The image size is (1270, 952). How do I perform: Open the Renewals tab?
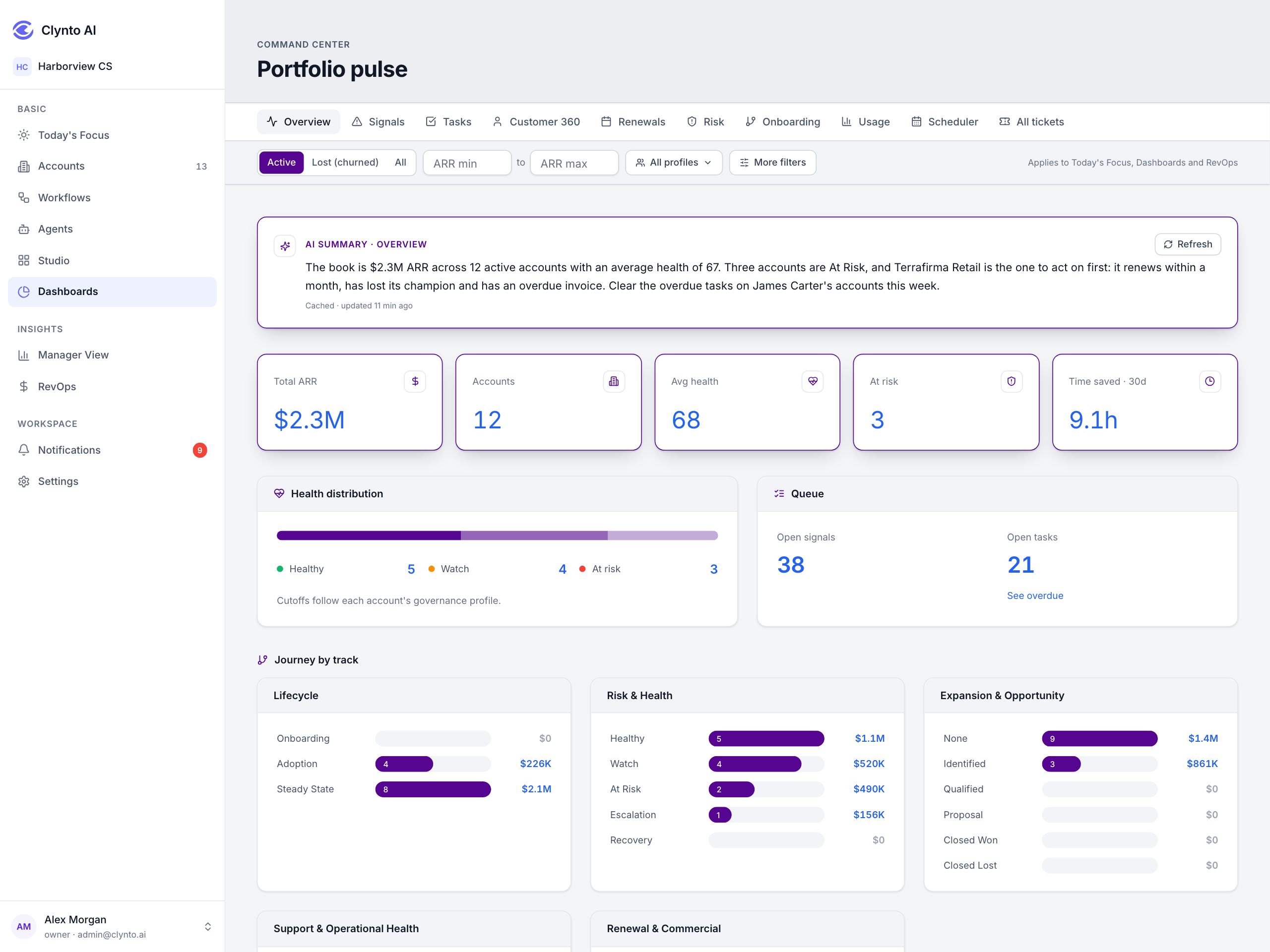[x=634, y=121]
